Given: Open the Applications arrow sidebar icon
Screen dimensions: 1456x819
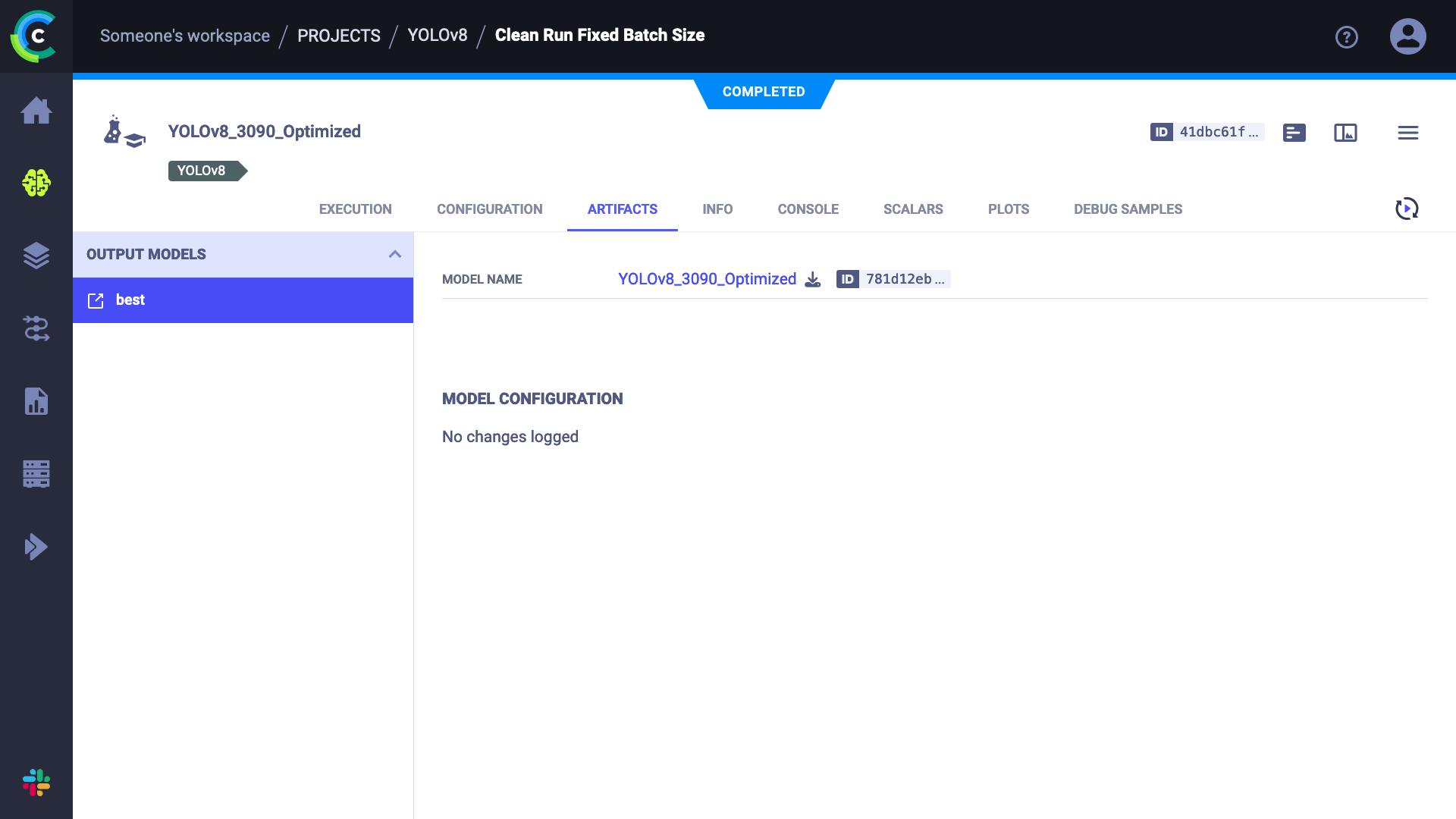Looking at the screenshot, I should tap(36, 547).
